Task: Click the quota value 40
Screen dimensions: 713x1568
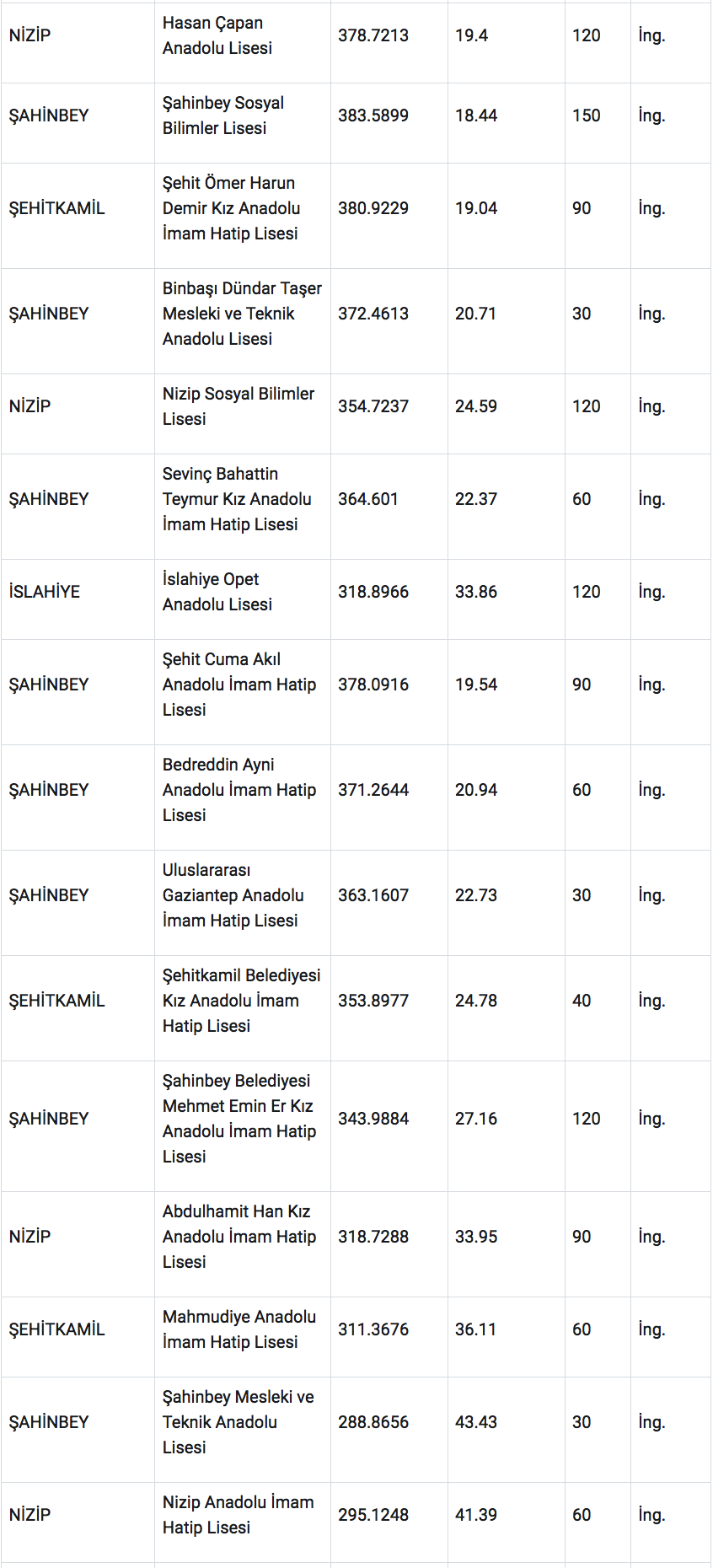Action: (x=582, y=1001)
